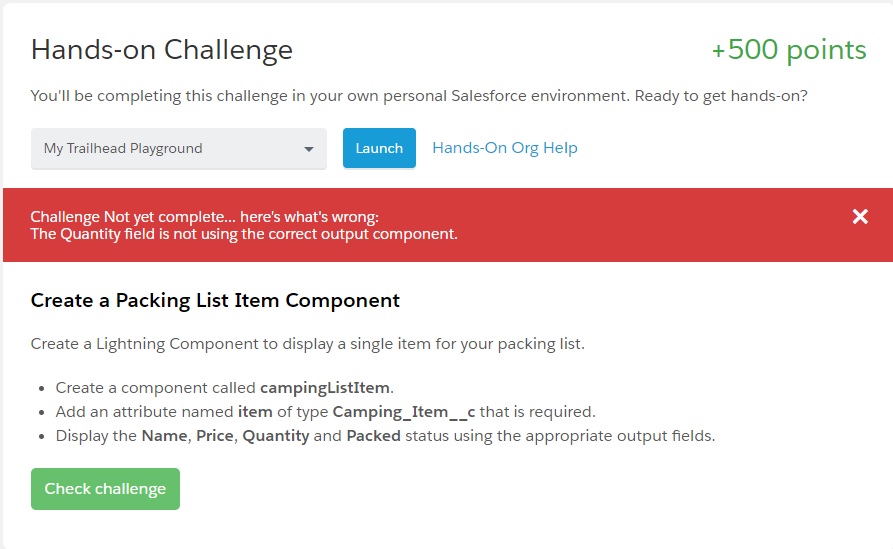This screenshot has width=893, height=549.
Task: Click the 'Create a Lightning Component' description sentence
Action: pyautogui.click(x=307, y=344)
